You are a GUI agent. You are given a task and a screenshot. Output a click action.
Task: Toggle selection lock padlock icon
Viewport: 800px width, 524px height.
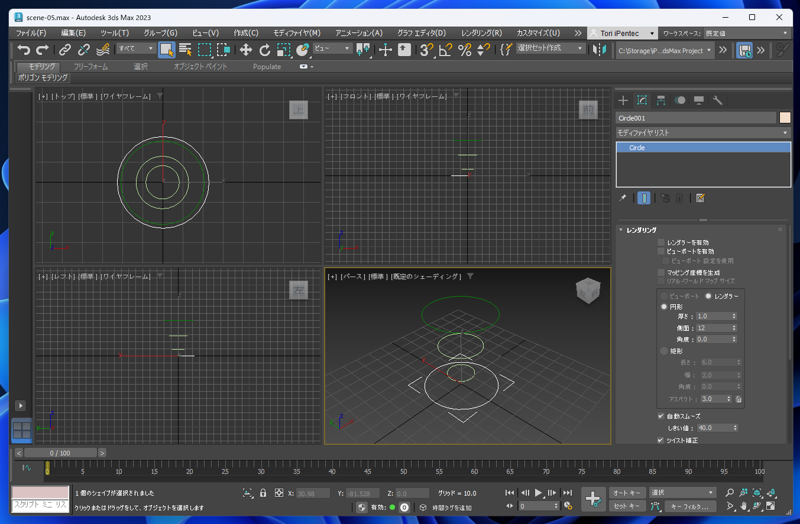coord(263,493)
